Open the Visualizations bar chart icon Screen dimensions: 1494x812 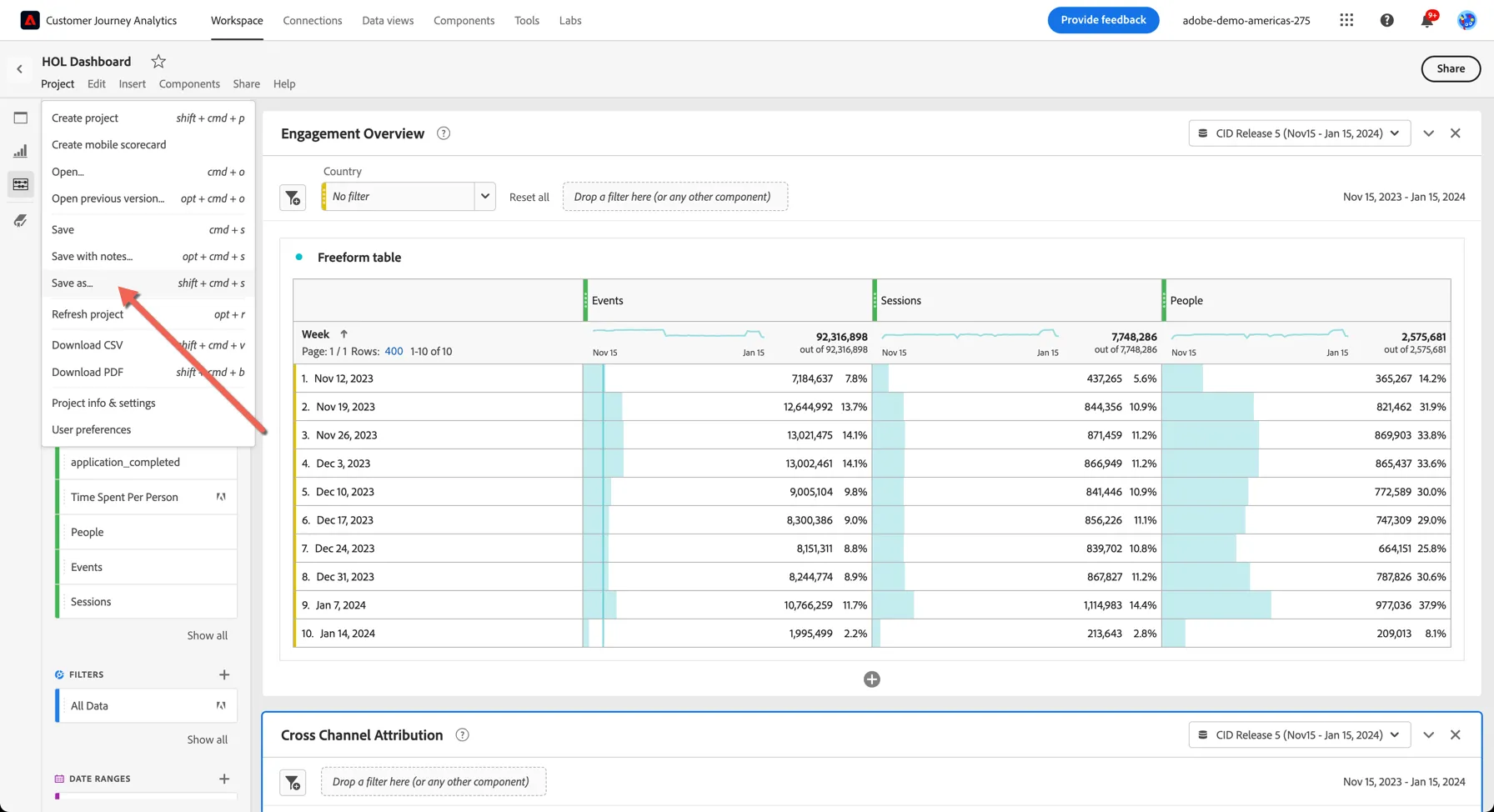click(21, 151)
